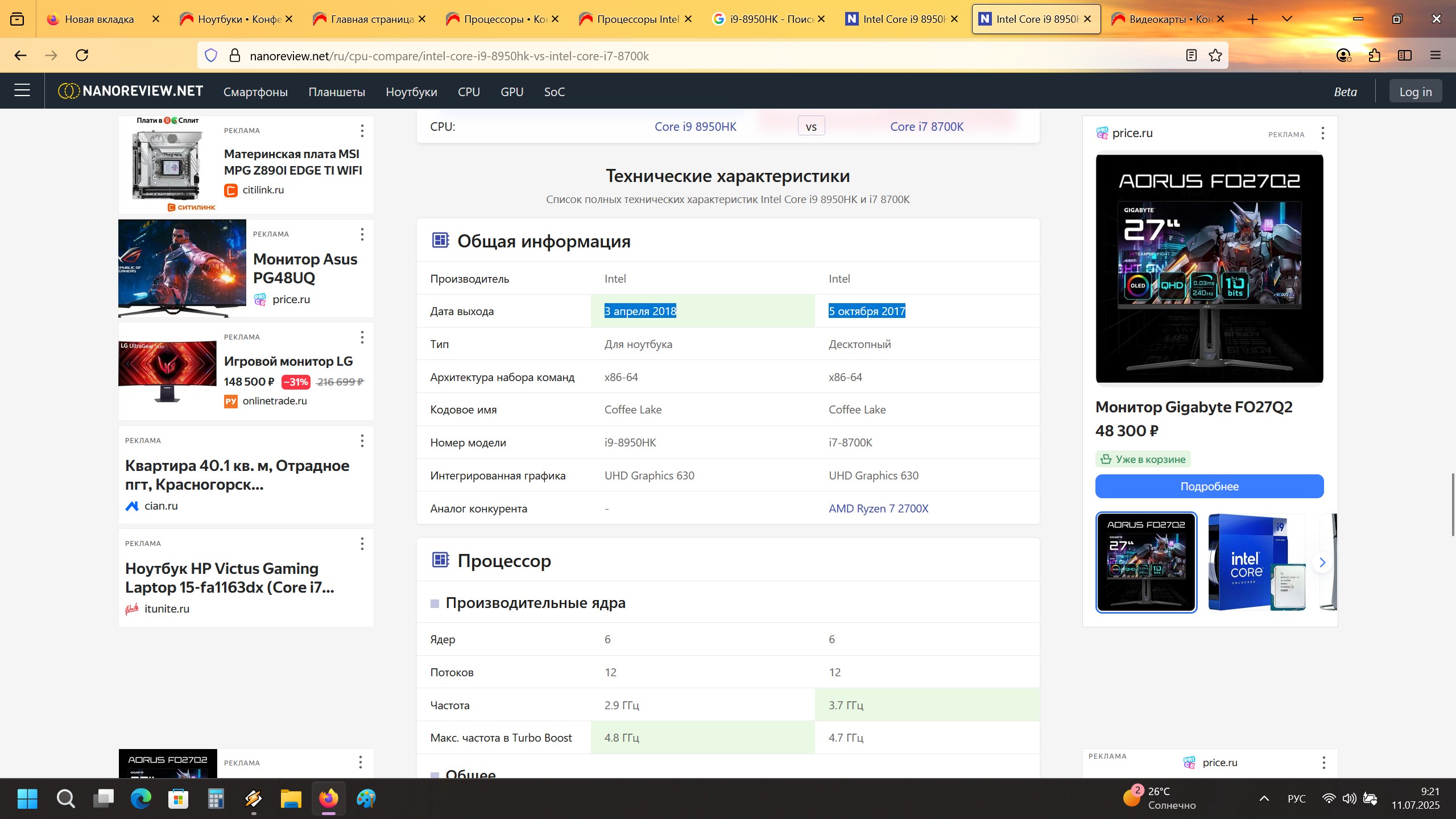
Task: Toggle reader view icon in address bar
Action: tap(1192, 55)
